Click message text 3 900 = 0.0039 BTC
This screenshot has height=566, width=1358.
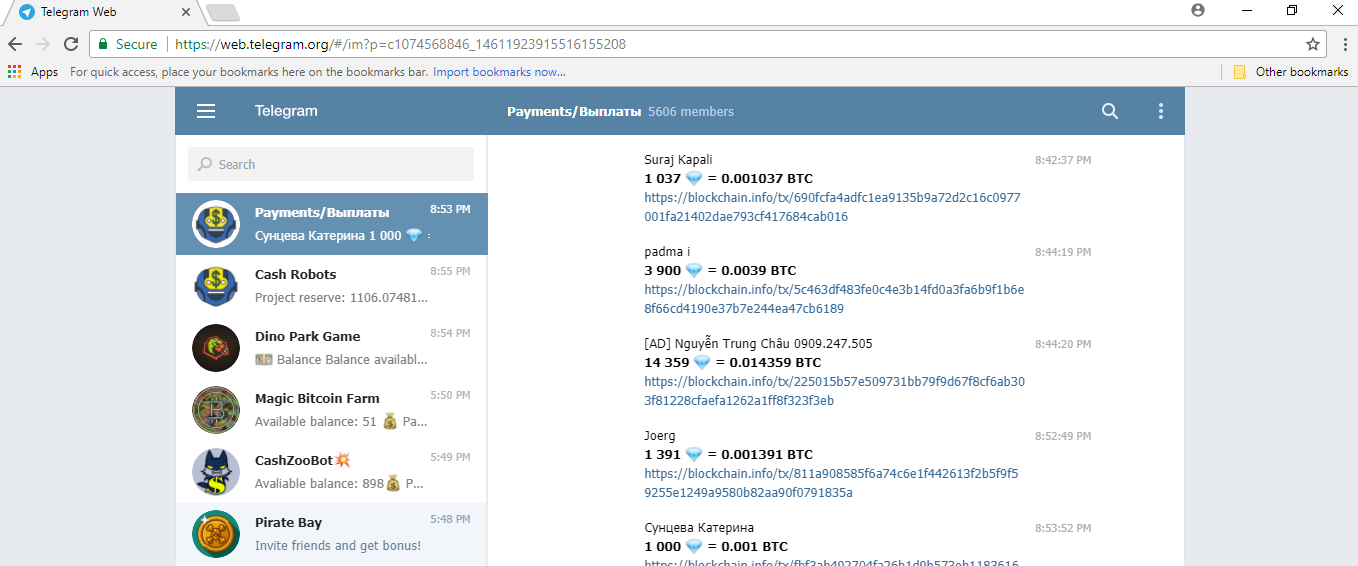click(x=720, y=271)
